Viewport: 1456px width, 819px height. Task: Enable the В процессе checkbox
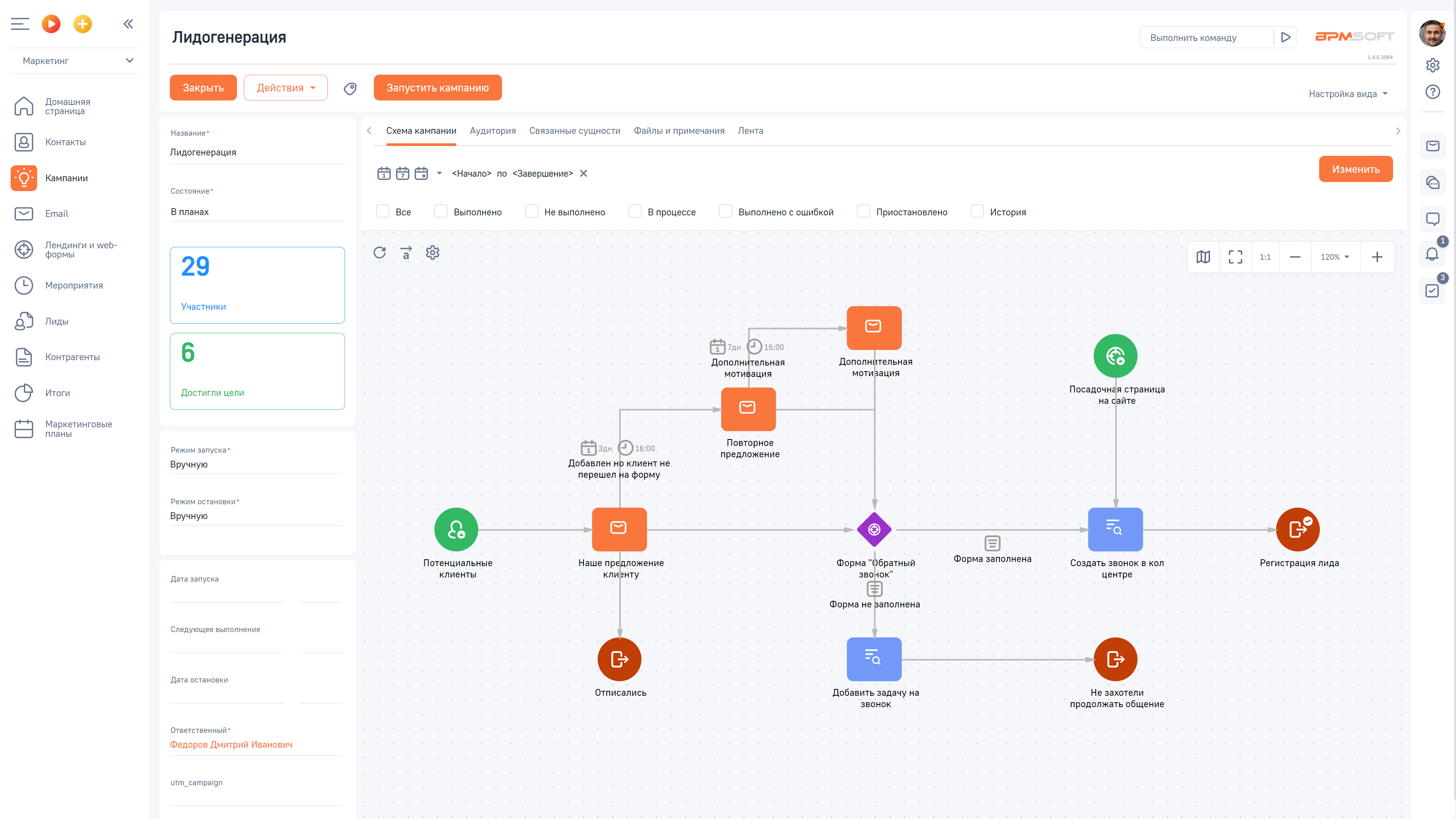[x=635, y=212]
